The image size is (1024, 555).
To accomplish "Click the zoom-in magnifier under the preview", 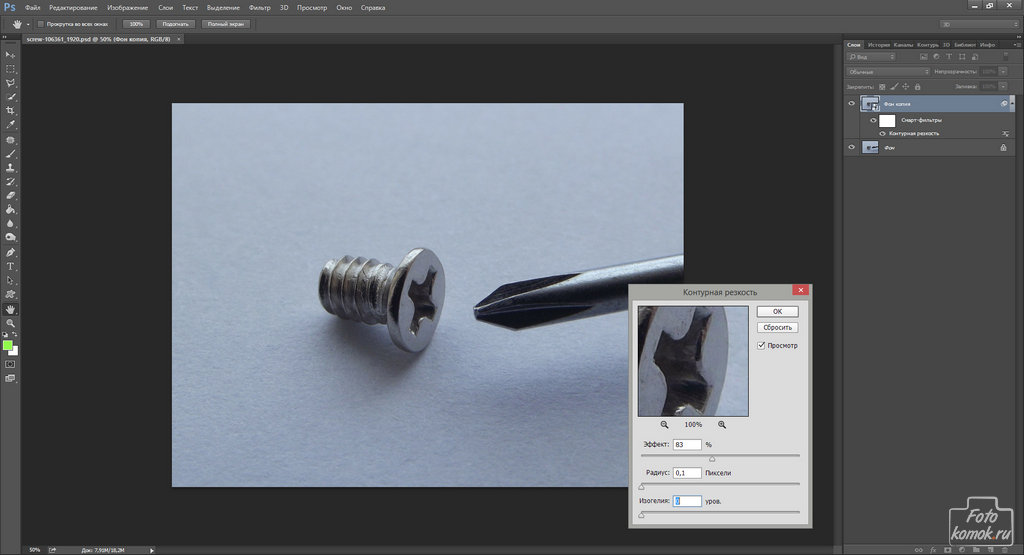I will click(x=722, y=424).
